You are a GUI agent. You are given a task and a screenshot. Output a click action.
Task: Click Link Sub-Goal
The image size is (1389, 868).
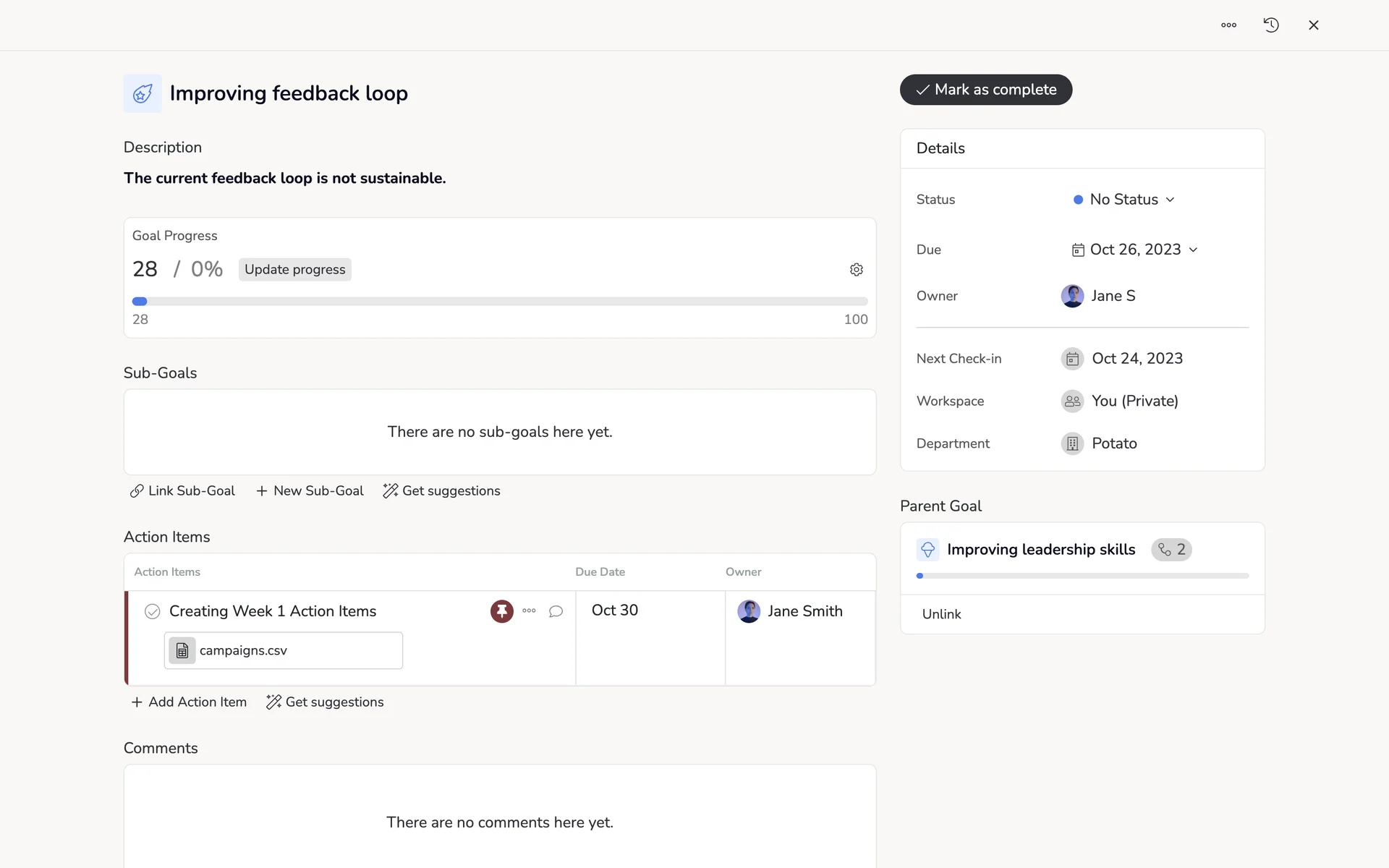(182, 491)
